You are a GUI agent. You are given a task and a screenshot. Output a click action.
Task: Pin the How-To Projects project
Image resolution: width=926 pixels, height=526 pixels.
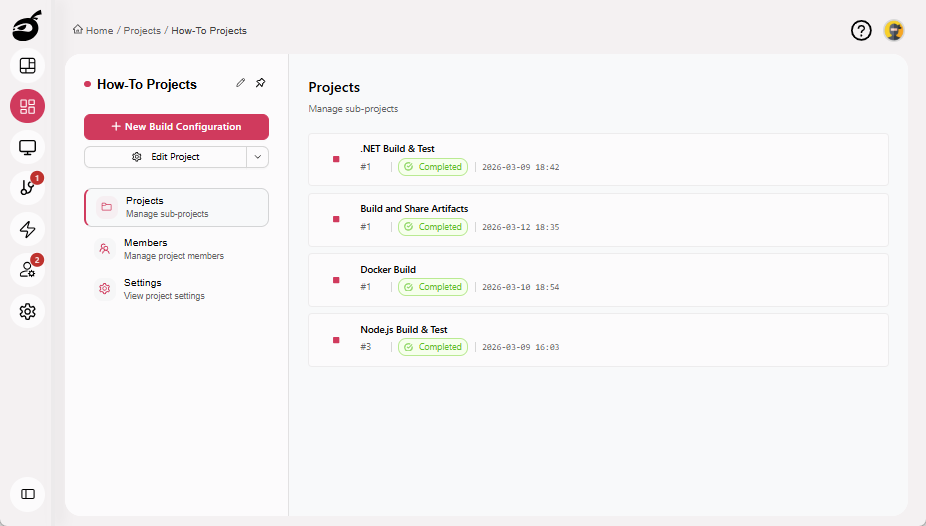pos(260,83)
